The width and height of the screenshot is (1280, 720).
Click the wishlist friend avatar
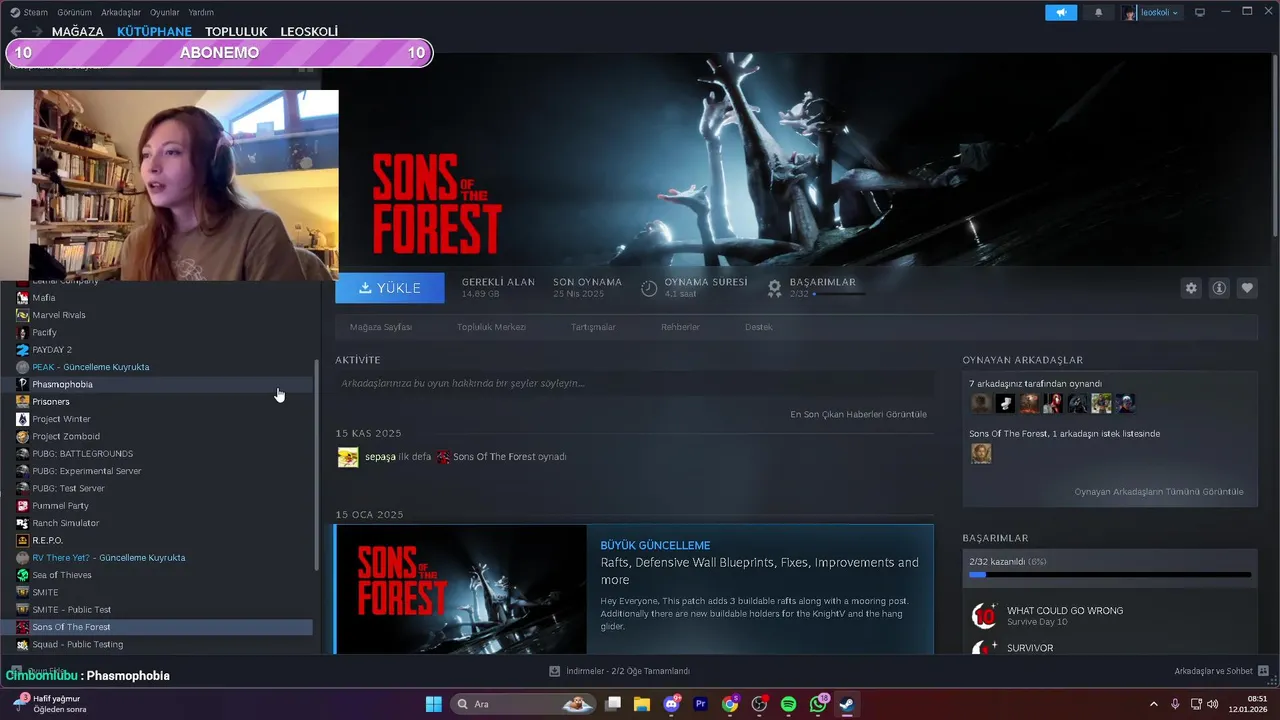981,453
